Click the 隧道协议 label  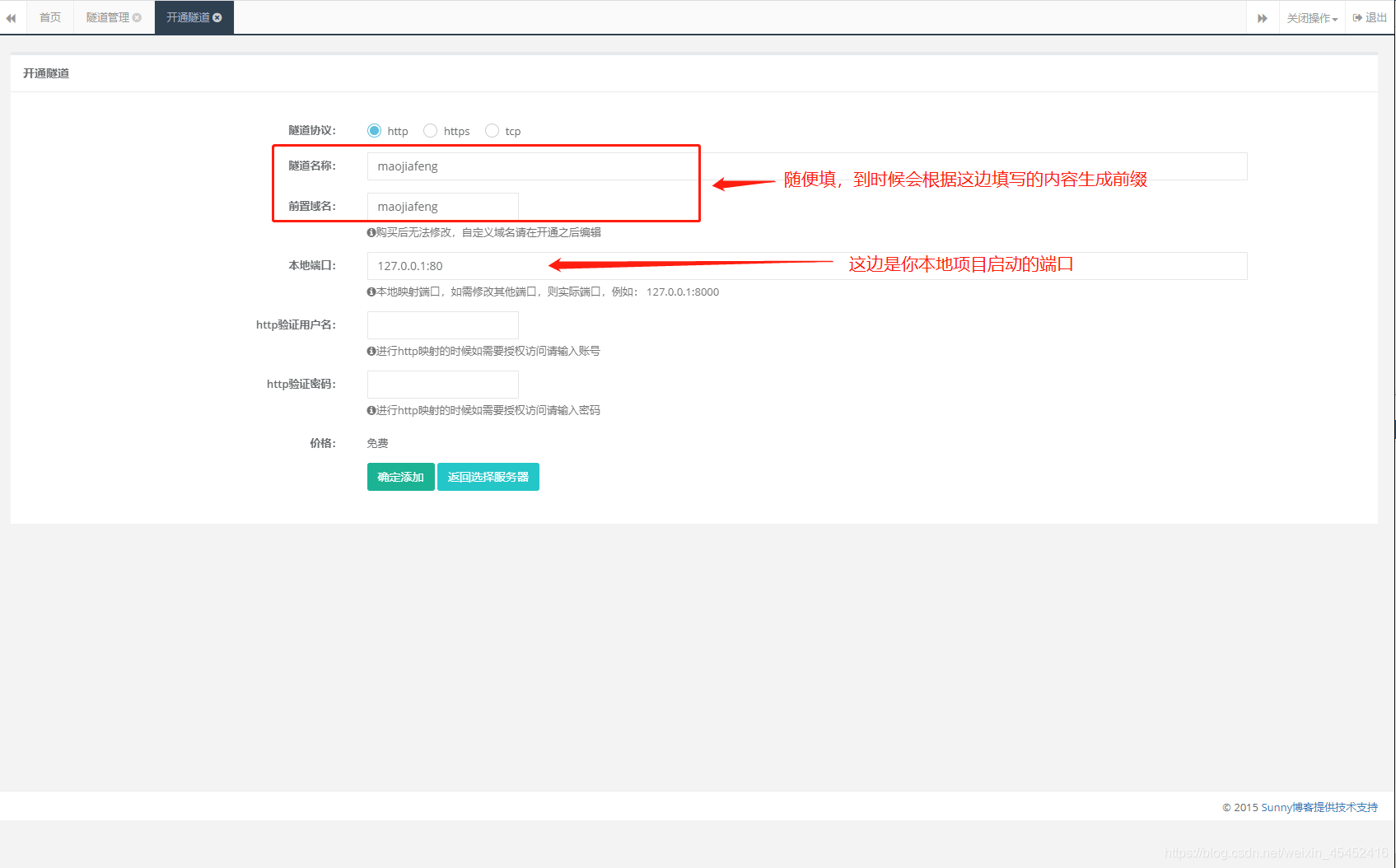pyautogui.click(x=312, y=130)
